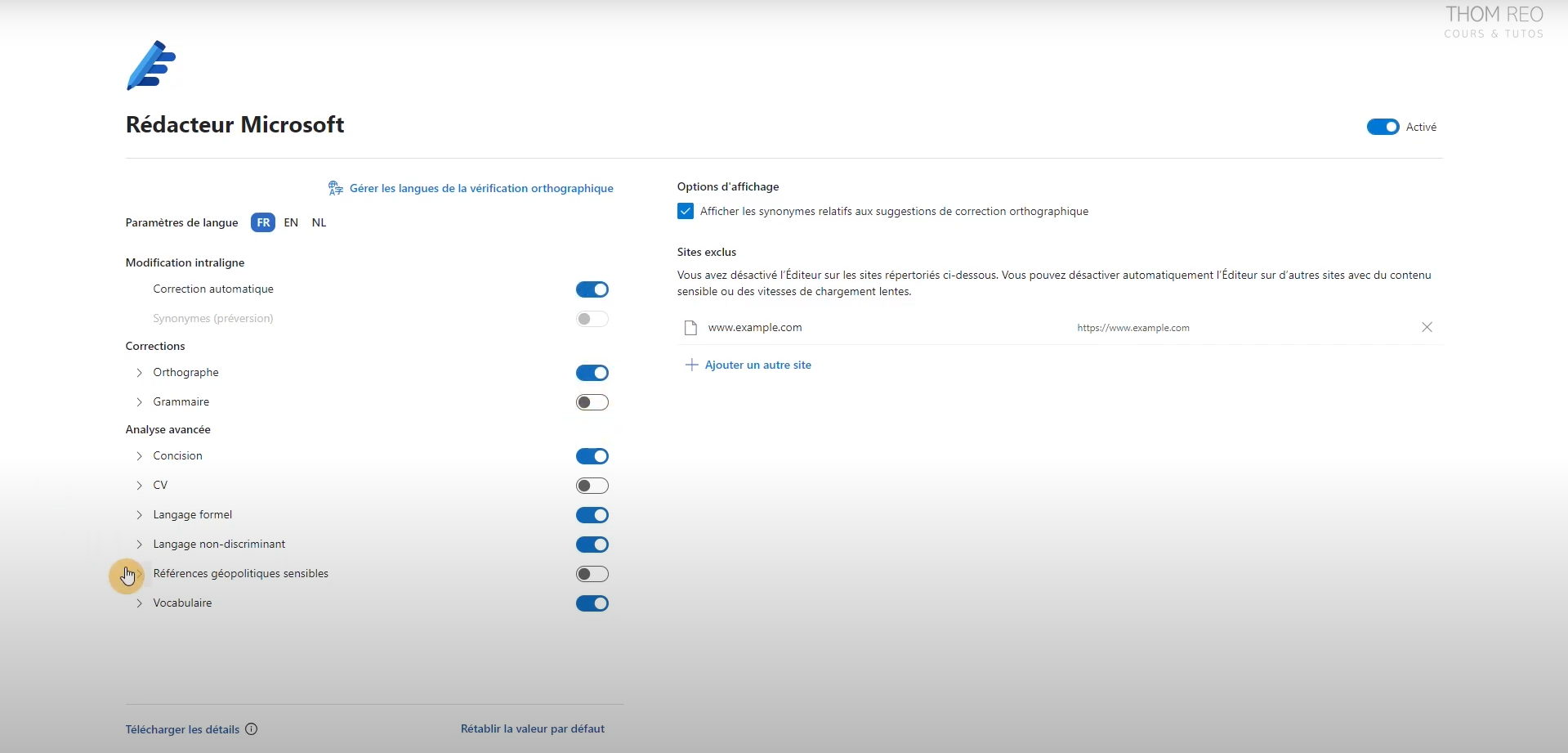Viewport: 1568px width, 753px height.
Task: Click the page icon beside www.example.com
Action: 690,328
